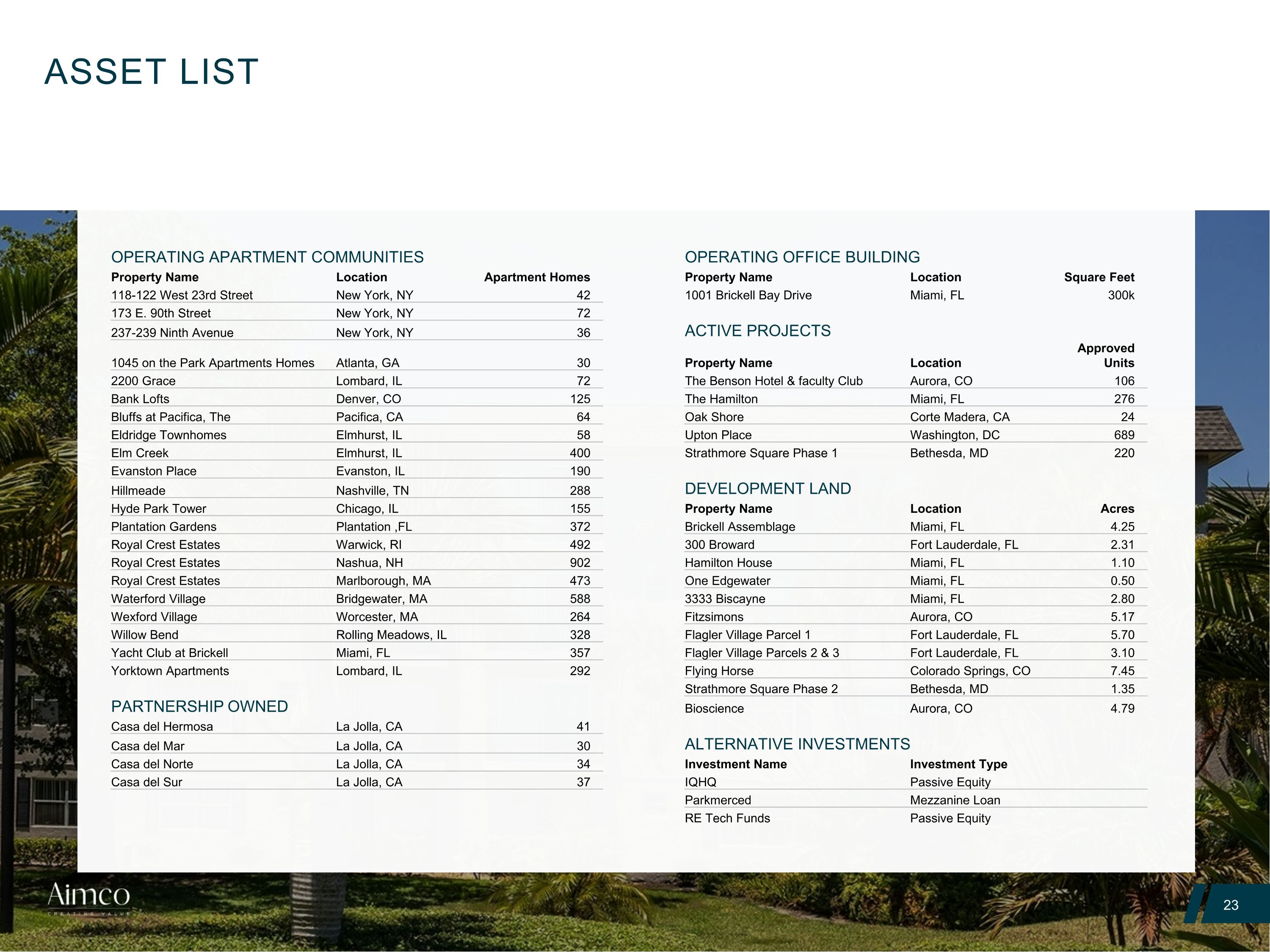The height and width of the screenshot is (952, 1270).
Task: Select the Upton Place project name
Action: tap(718, 435)
